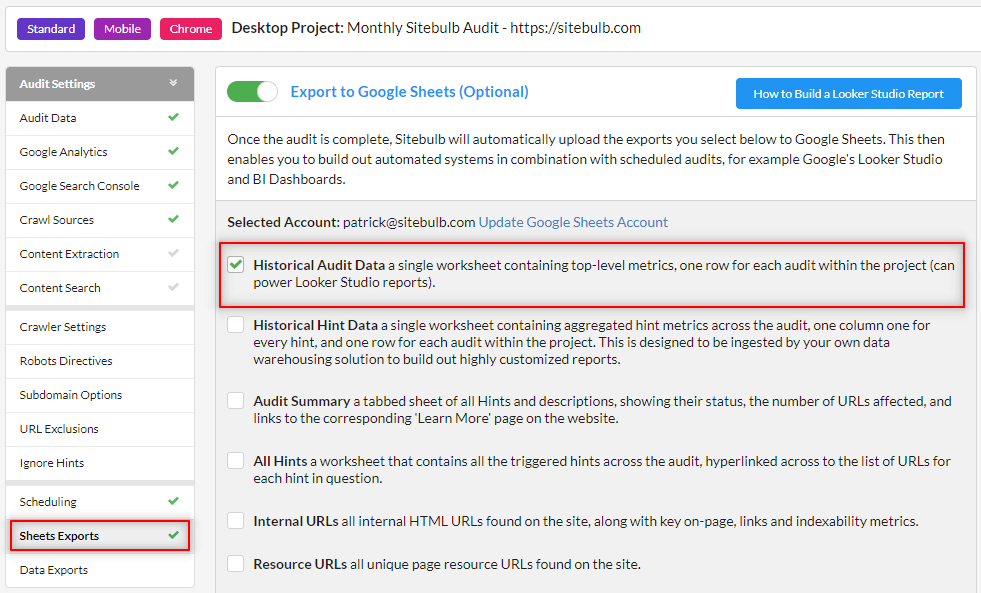981x593 pixels.
Task: Tick the Audit Summary checkbox
Action: tap(236, 400)
